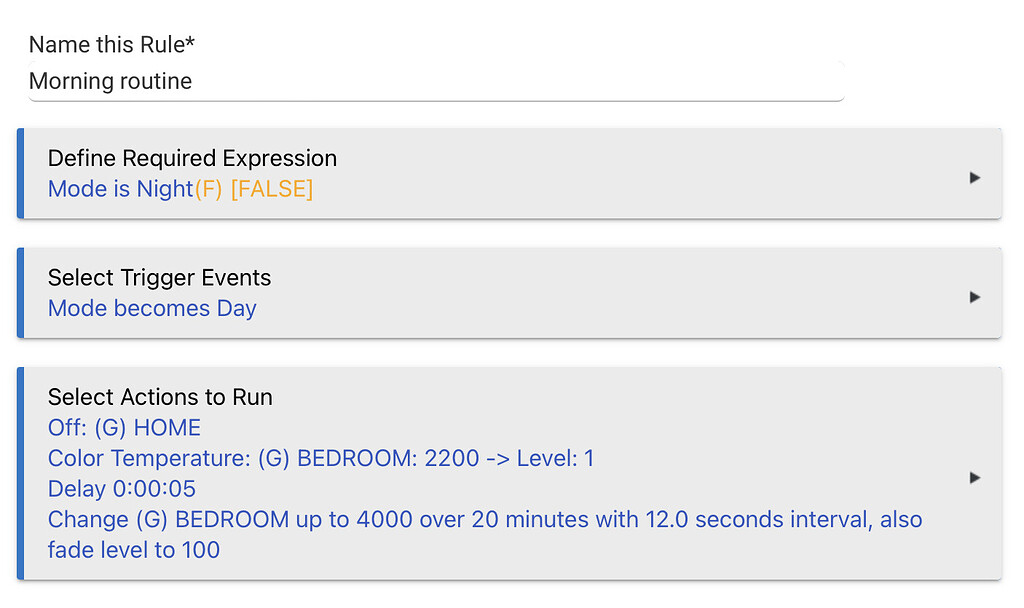This screenshot has width=1024, height=608.
Task: Click the blue bar beside Select Trigger Events
Action: [x=20, y=292]
